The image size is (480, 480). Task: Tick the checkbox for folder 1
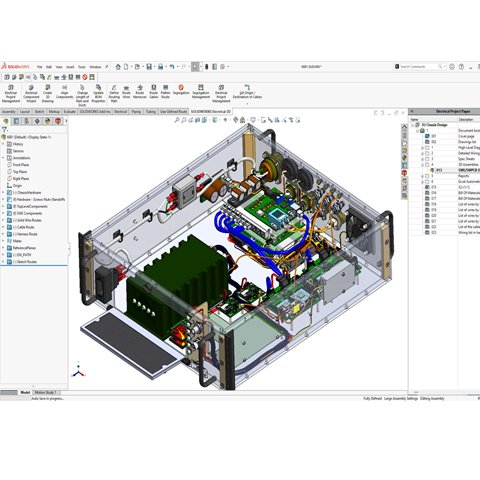[427, 147]
